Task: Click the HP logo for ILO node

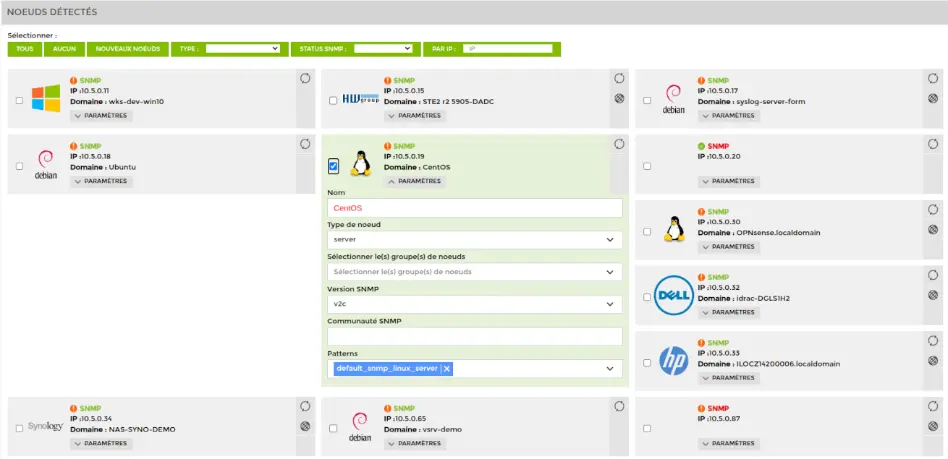Action: 673,359
